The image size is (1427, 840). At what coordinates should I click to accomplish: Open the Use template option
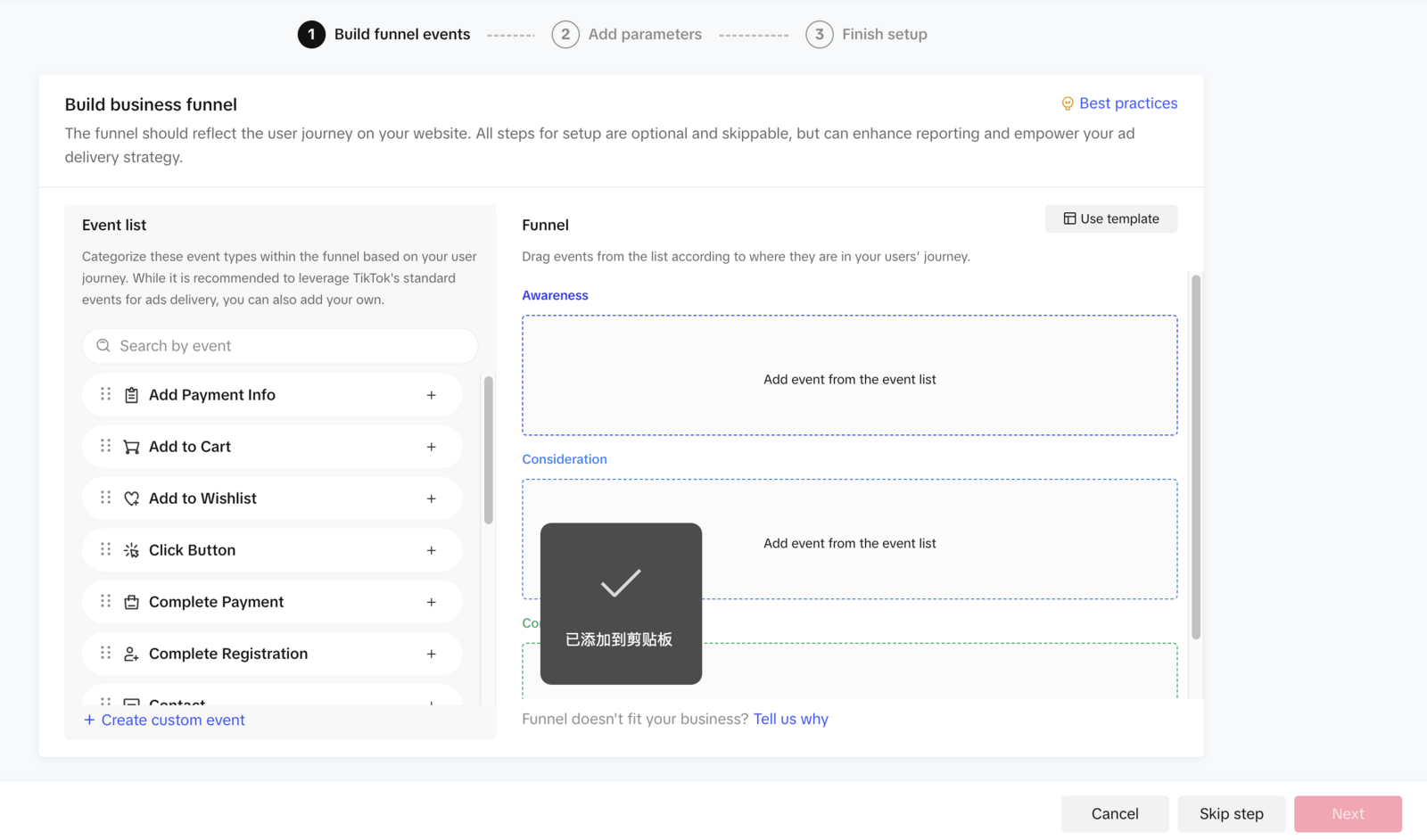pos(1110,218)
